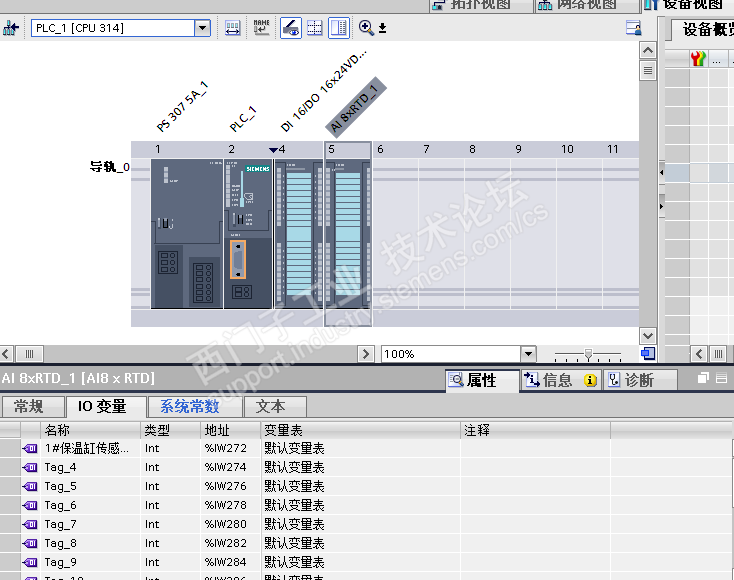Toggle the page break grid icon
This screenshot has width=734, height=580.
[315, 28]
